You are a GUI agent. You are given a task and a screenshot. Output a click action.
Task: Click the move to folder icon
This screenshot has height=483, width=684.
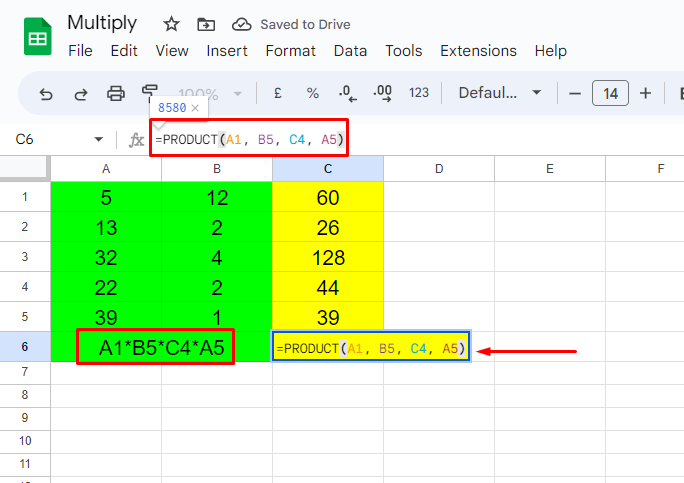206,24
